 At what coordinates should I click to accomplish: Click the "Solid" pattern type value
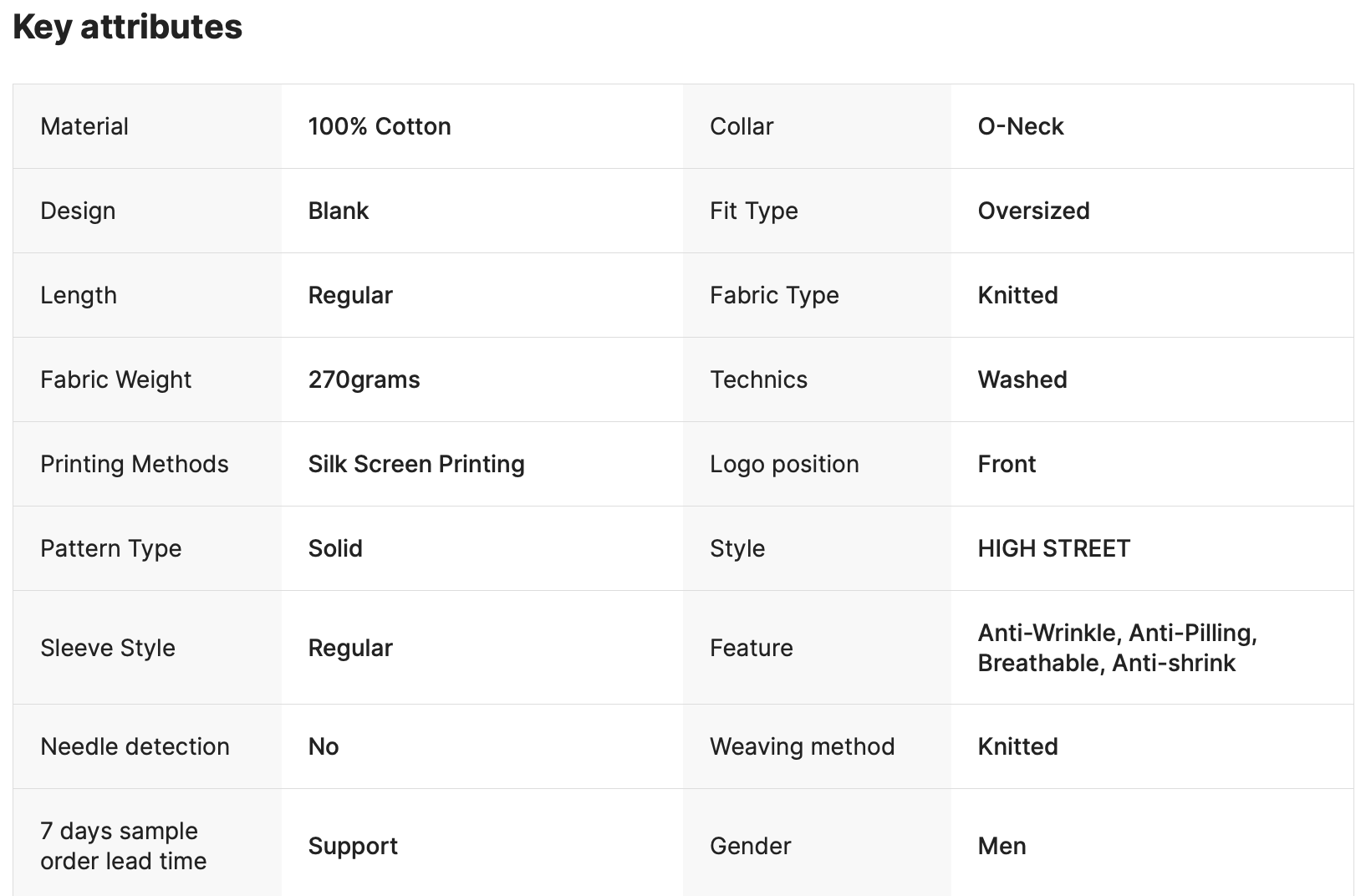(x=335, y=548)
